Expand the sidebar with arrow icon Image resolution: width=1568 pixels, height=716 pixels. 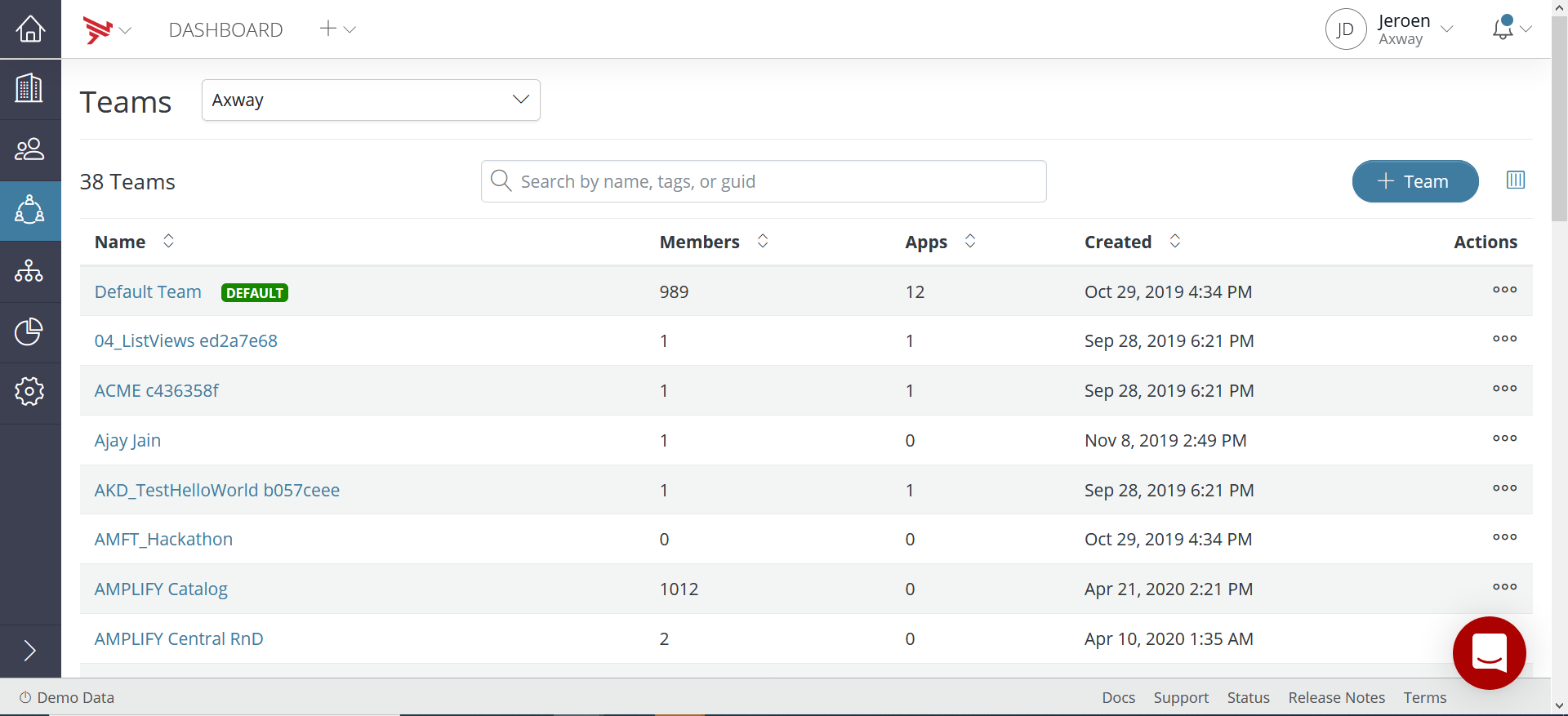click(x=30, y=650)
